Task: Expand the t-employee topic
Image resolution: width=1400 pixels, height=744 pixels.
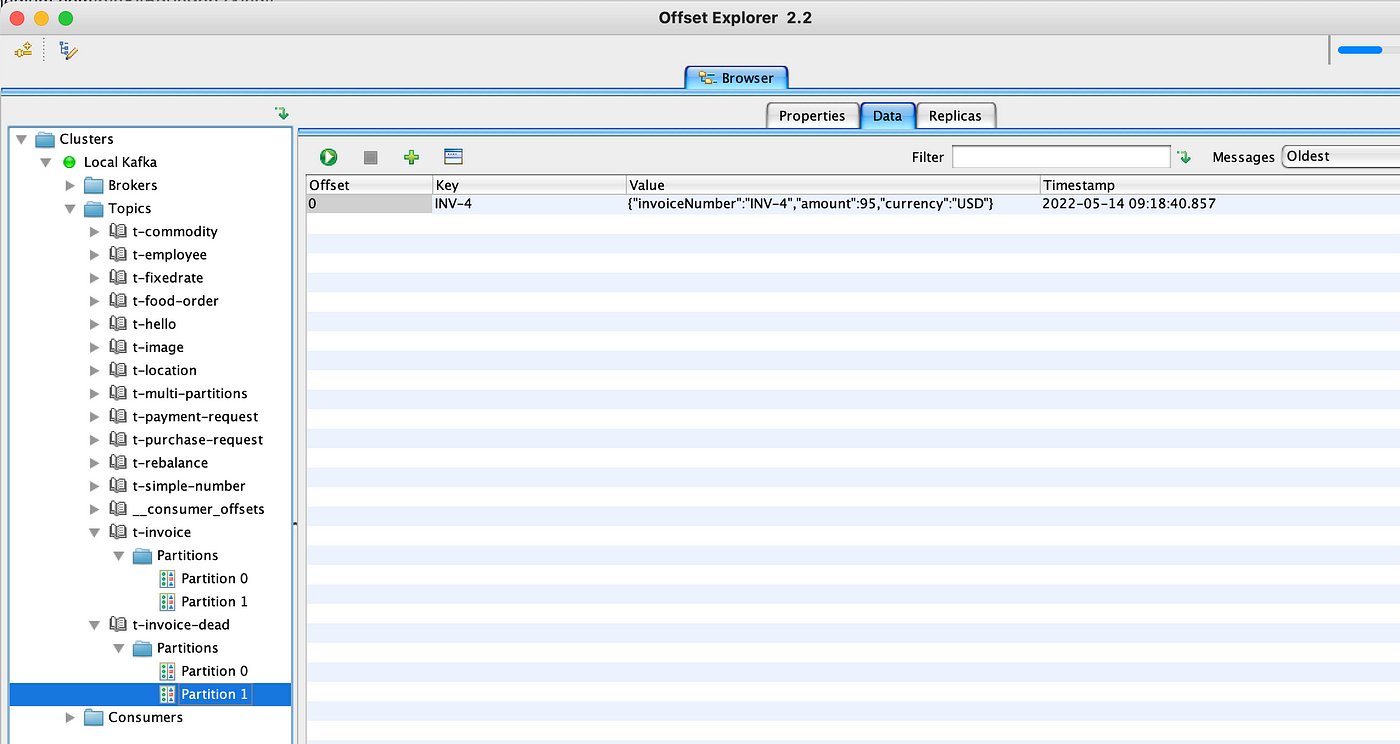Action: click(95, 254)
